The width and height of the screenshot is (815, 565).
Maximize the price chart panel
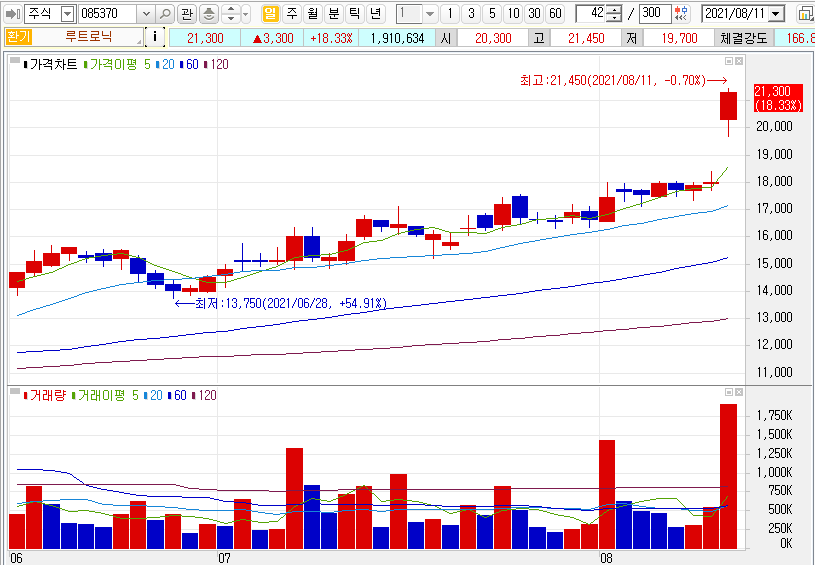[729, 61]
